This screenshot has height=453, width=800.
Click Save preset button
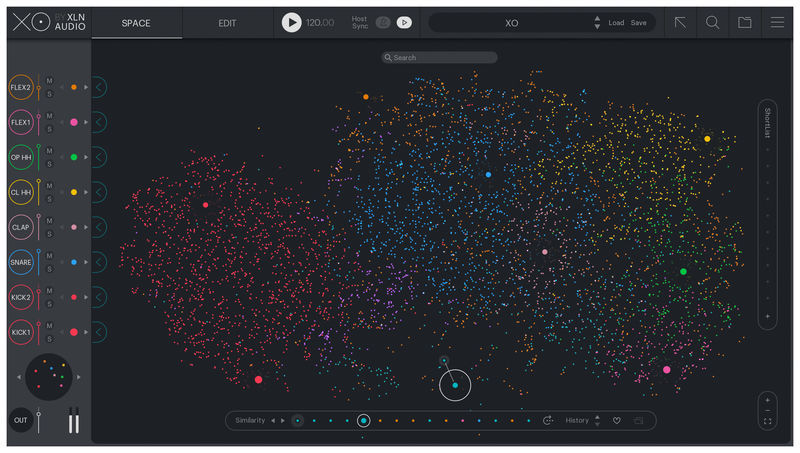(x=638, y=23)
